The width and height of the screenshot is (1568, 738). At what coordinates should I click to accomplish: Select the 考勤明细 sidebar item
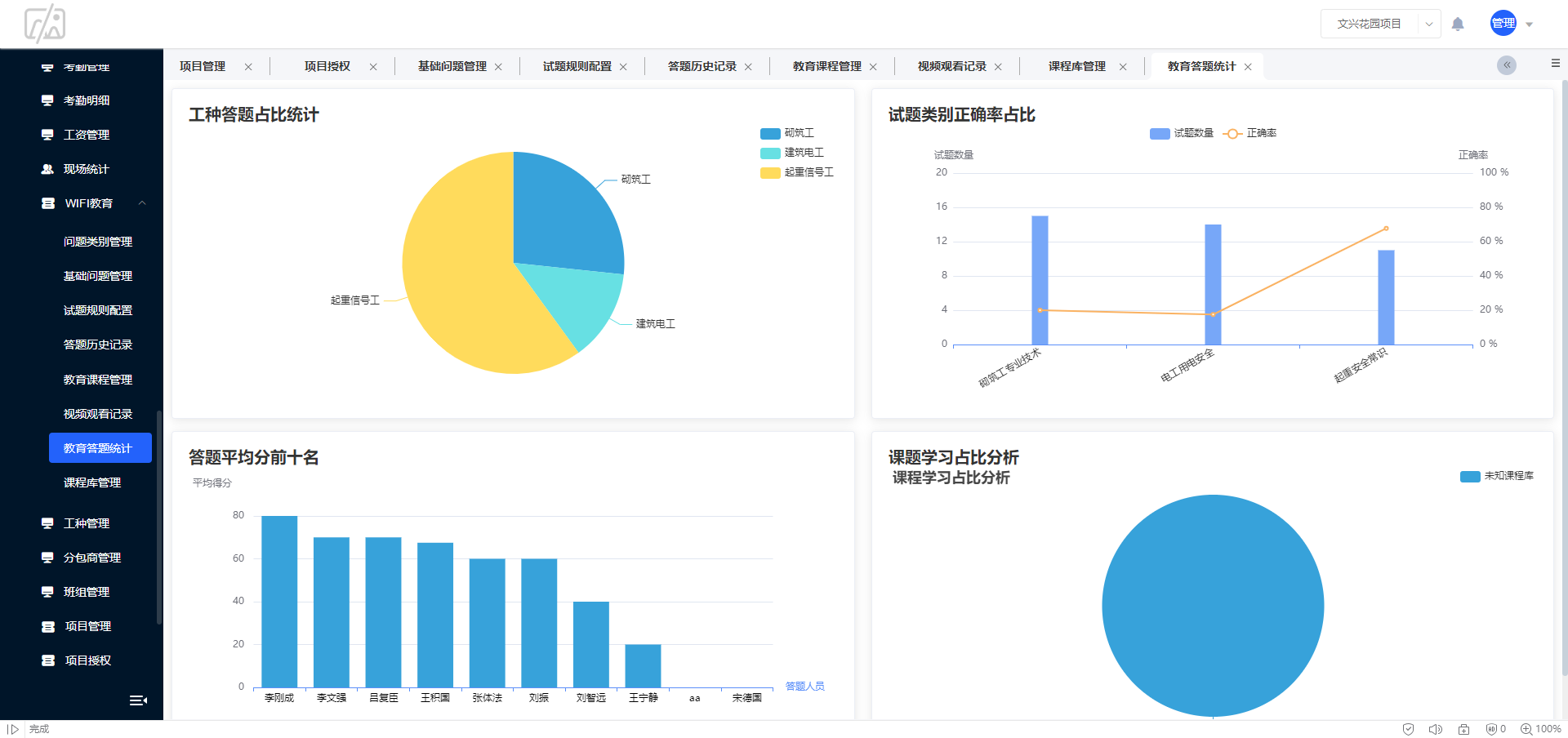86,100
